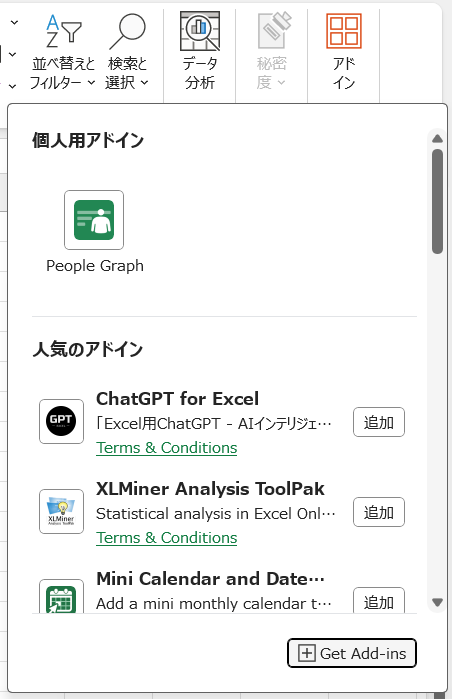Expand the 検索と選択 dropdown chevron
Viewport: 452px width, 699px height.
click(144, 82)
